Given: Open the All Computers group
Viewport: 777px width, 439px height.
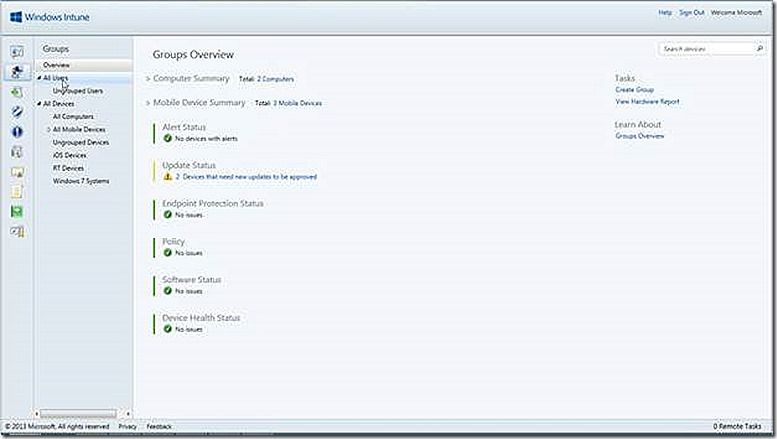Looking at the screenshot, I should pos(73,116).
